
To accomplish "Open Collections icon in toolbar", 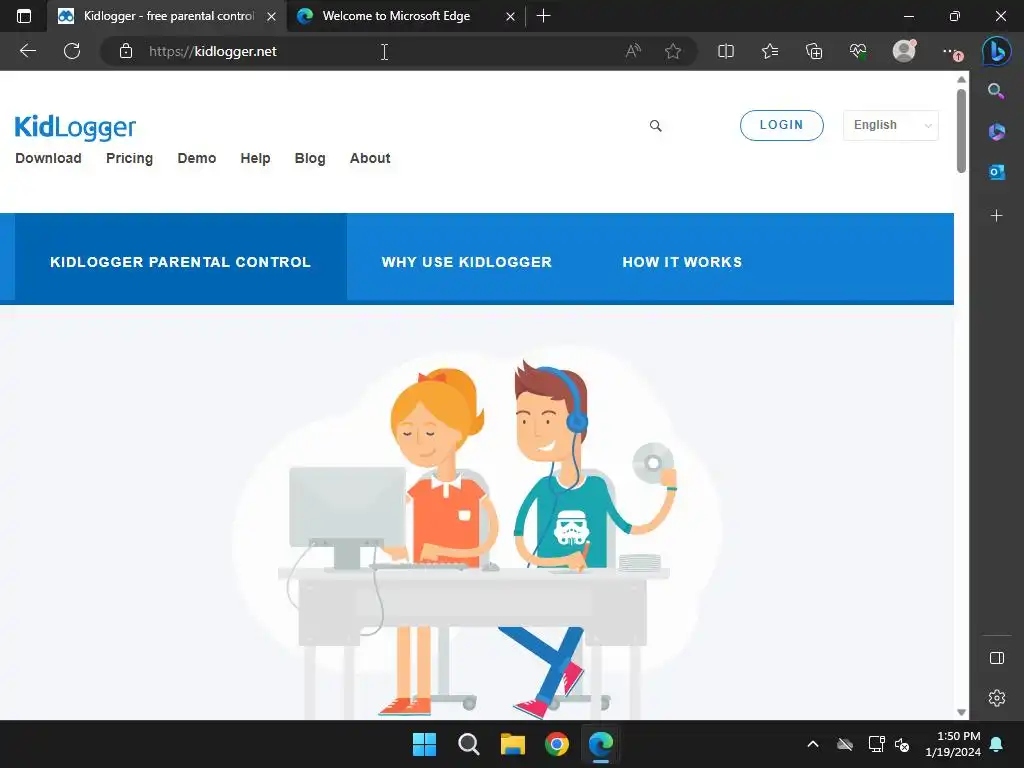I will (x=814, y=51).
